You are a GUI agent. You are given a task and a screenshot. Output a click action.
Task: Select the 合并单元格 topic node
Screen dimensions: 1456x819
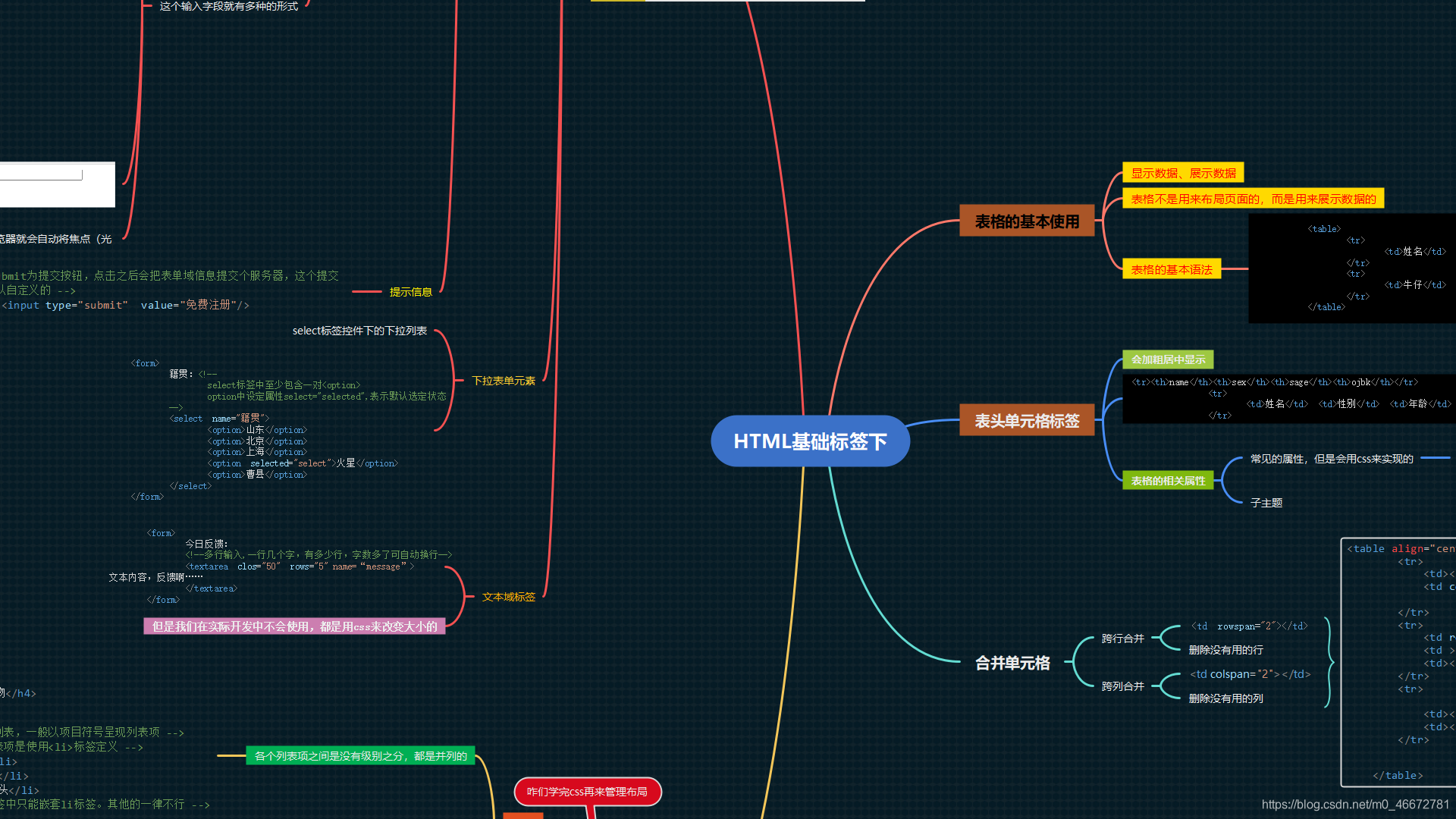click(1012, 663)
